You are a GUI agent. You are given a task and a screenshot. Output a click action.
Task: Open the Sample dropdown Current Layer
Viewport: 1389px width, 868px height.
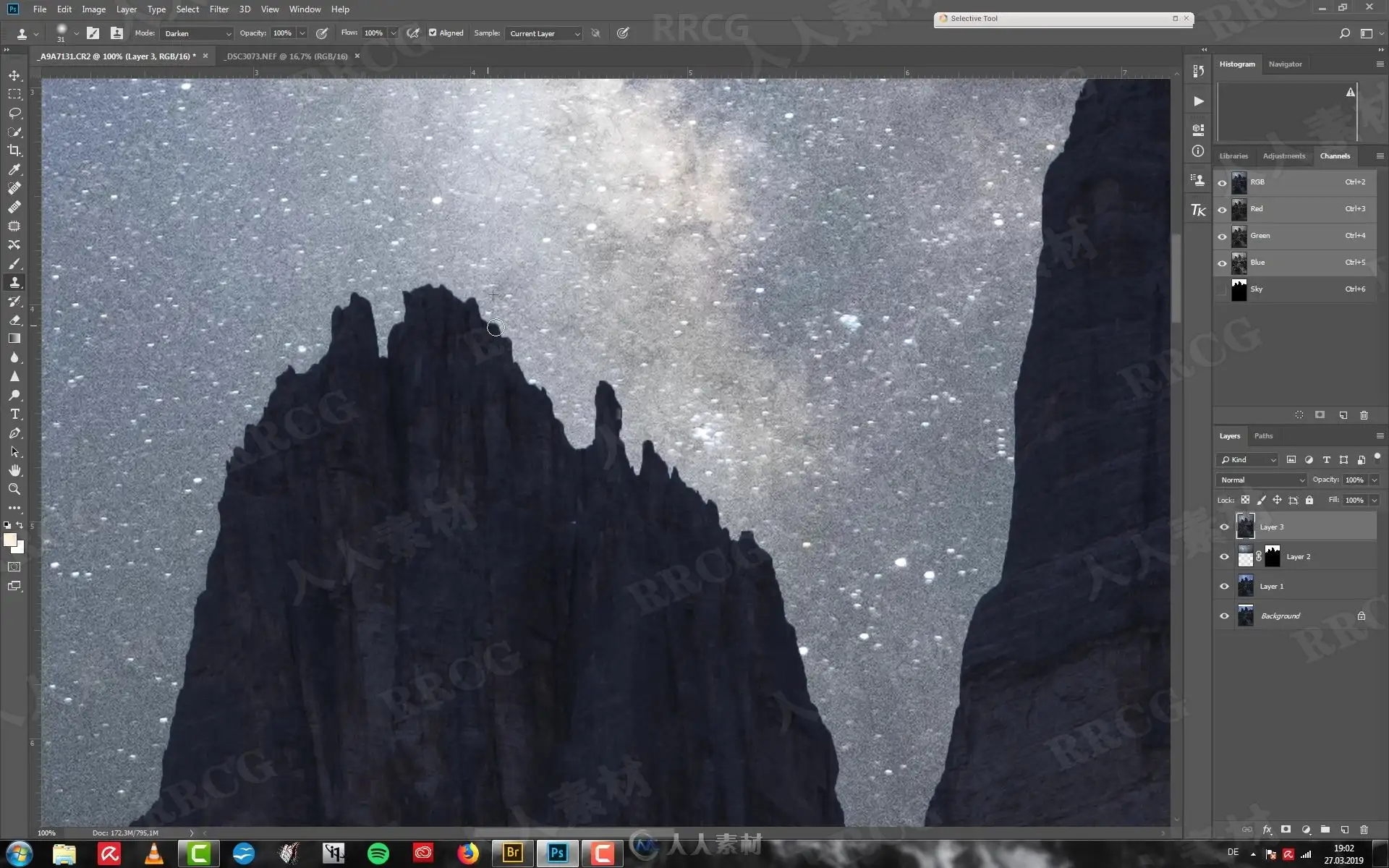click(544, 33)
